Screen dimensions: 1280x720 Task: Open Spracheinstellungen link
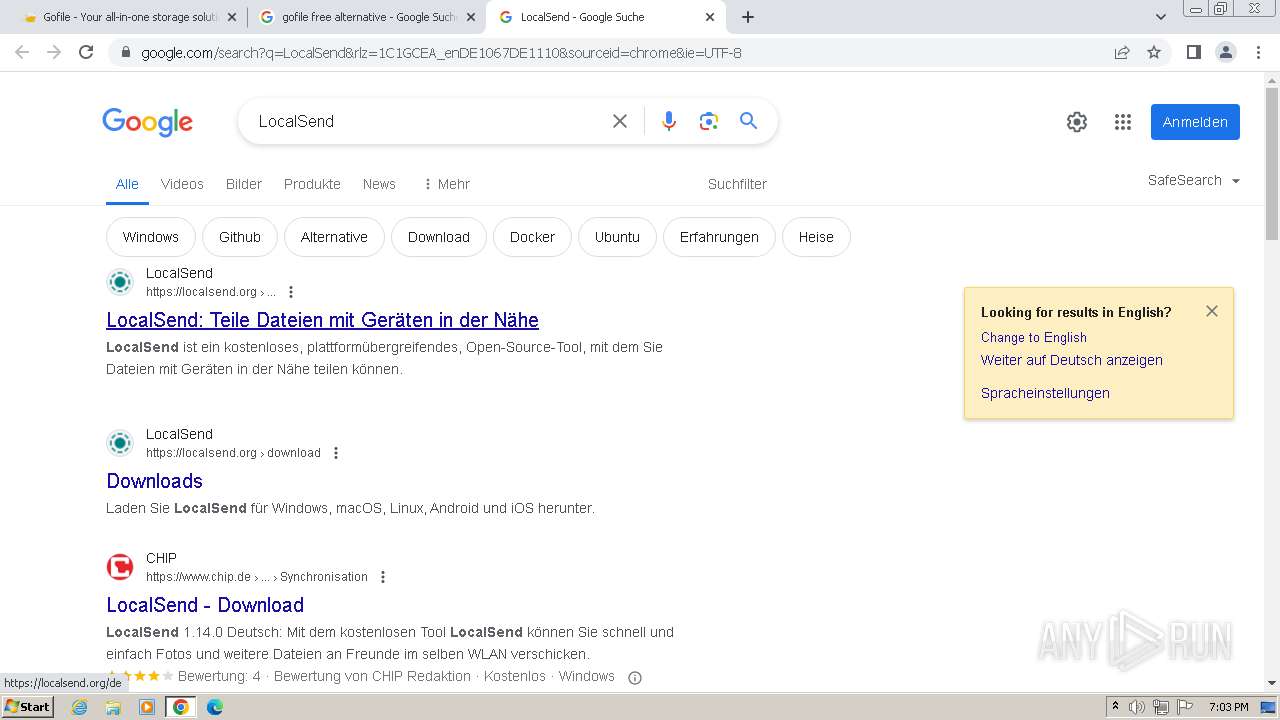[x=1045, y=393]
